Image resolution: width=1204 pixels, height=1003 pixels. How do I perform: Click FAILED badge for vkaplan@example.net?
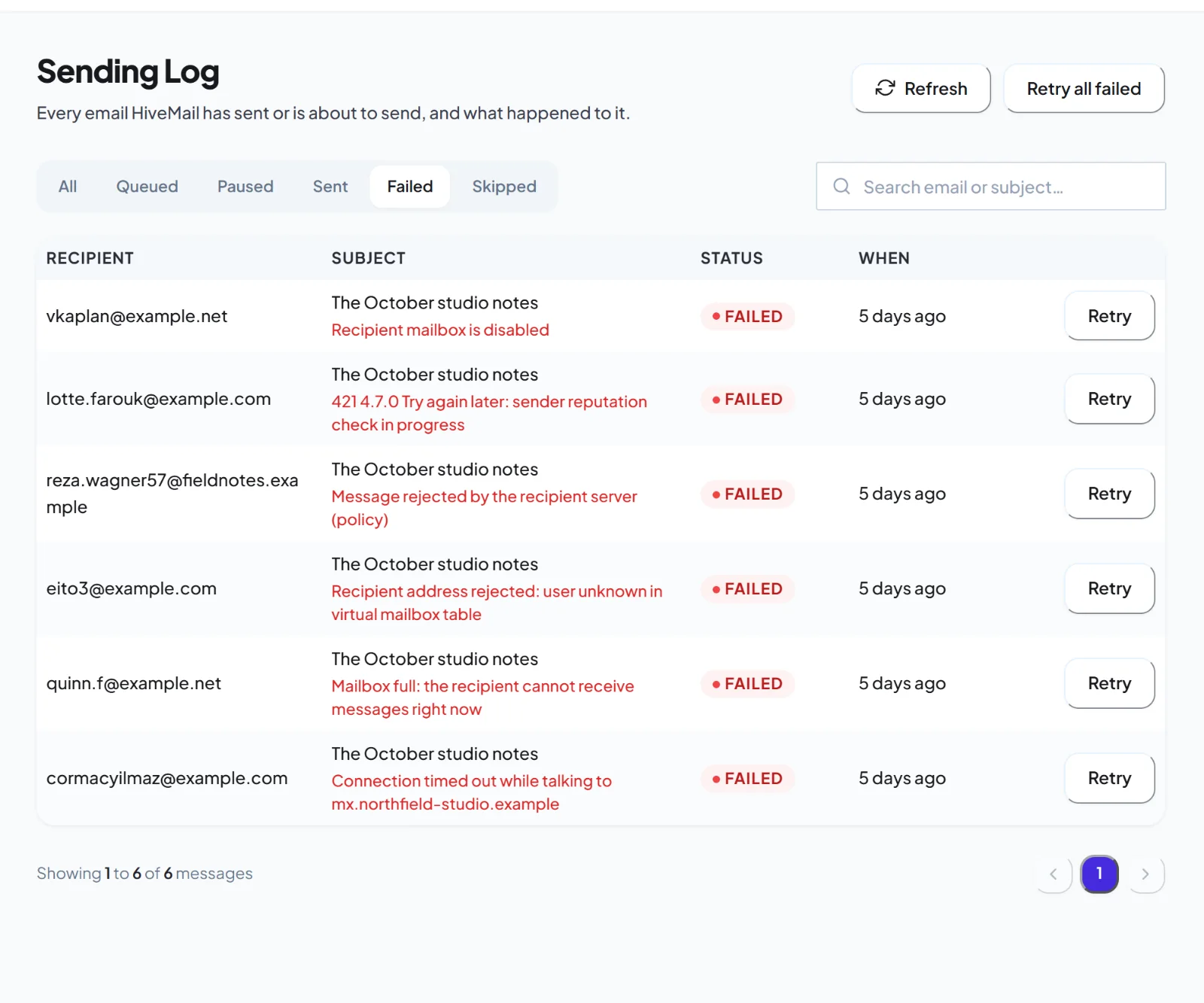pos(747,316)
